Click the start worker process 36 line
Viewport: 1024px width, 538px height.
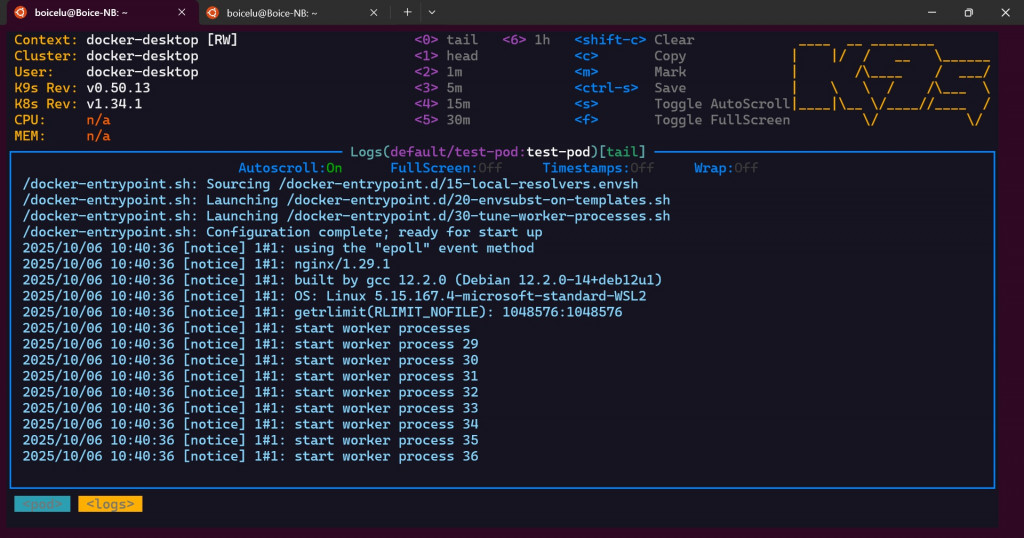point(250,456)
